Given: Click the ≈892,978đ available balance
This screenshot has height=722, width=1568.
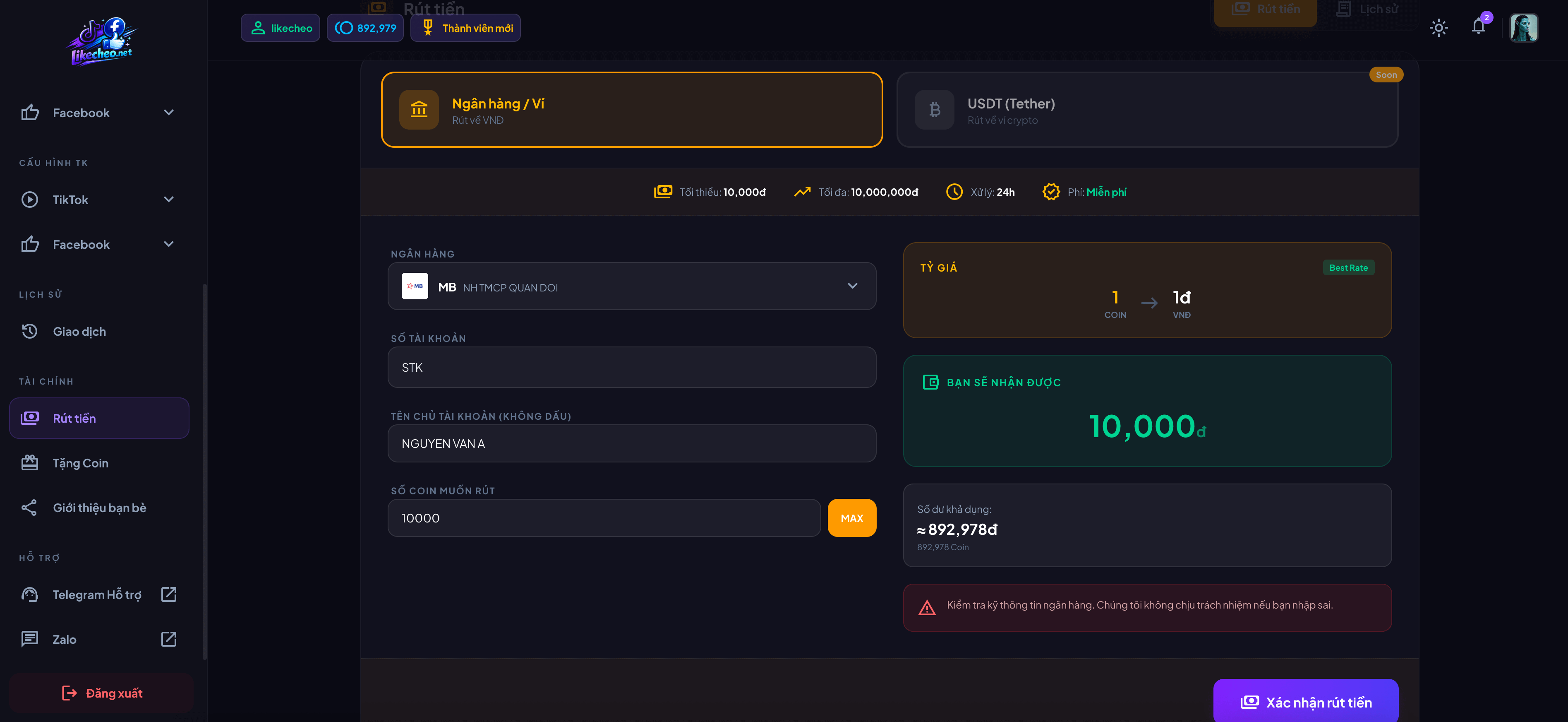Looking at the screenshot, I should point(957,530).
